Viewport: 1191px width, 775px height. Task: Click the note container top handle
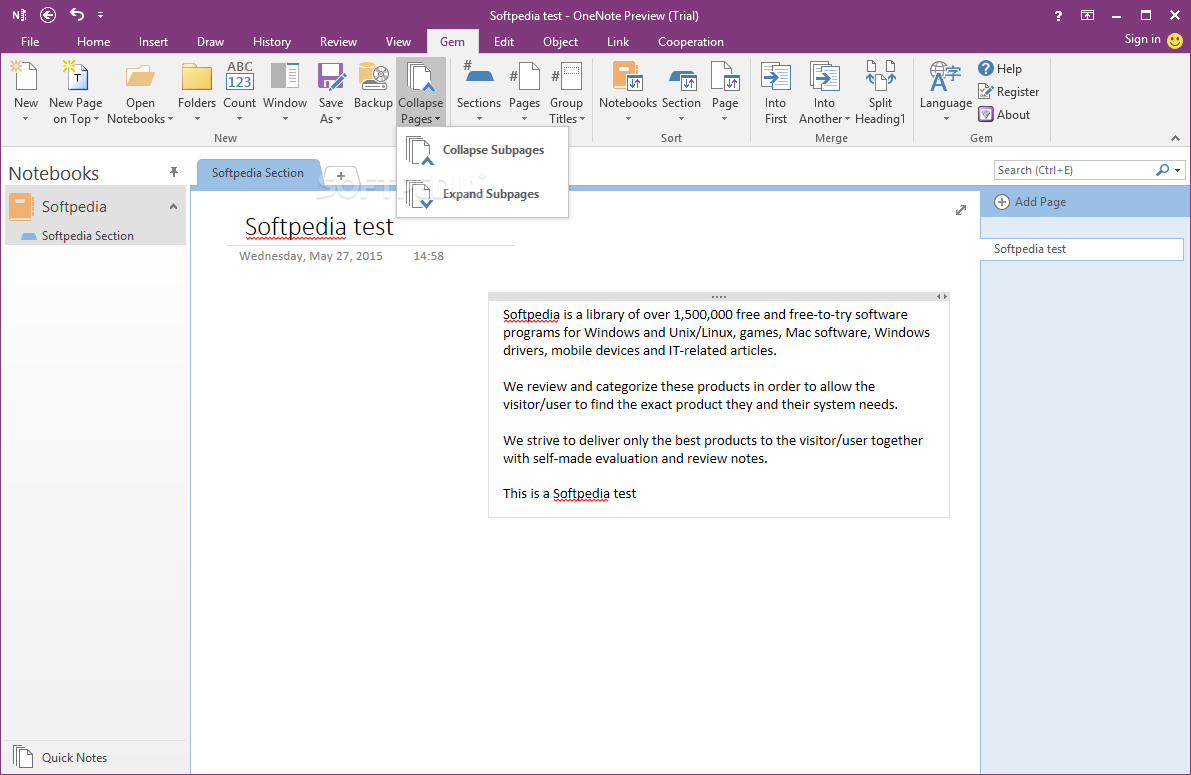719,297
